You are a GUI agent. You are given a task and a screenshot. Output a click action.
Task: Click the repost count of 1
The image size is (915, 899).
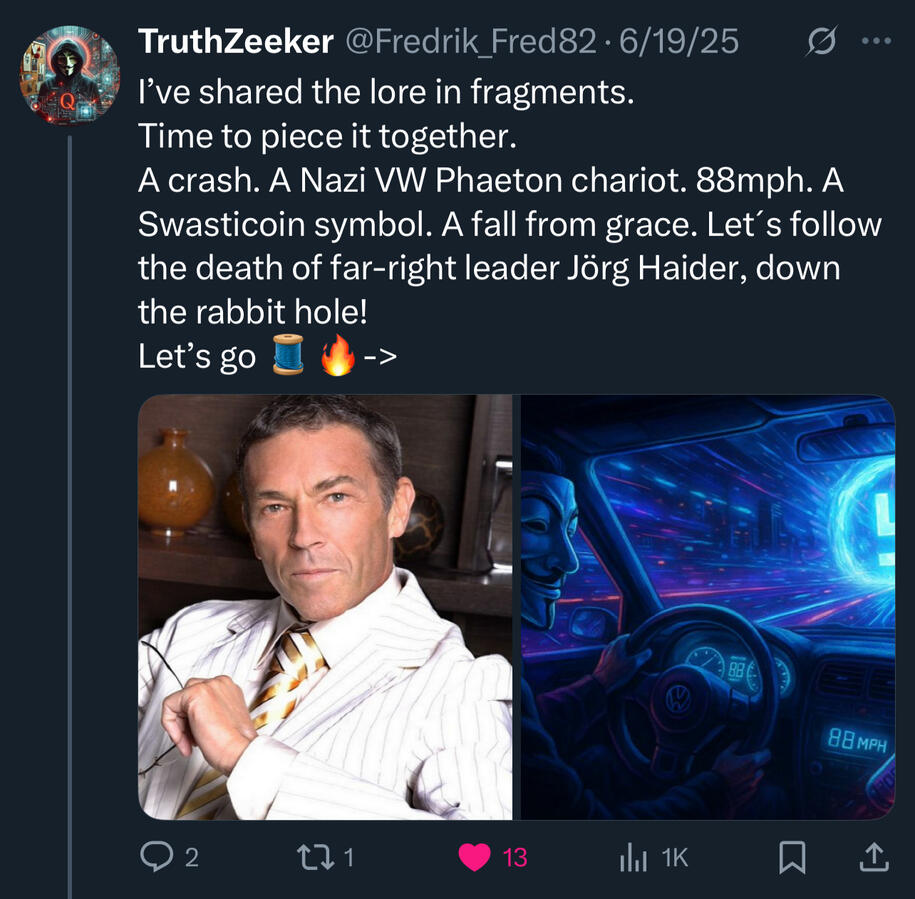[x=350, y=857]
